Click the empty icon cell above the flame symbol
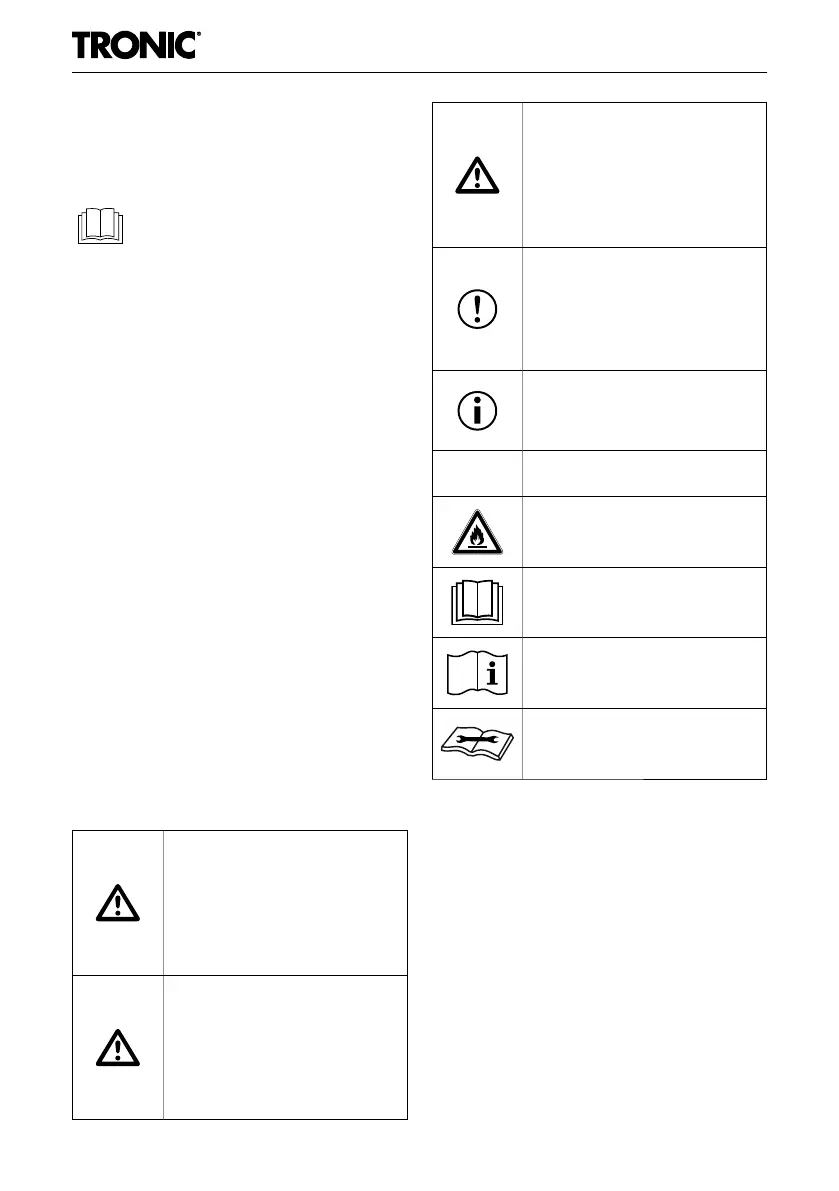This screenshot has height=1191, width=839. tap(477, 473)
